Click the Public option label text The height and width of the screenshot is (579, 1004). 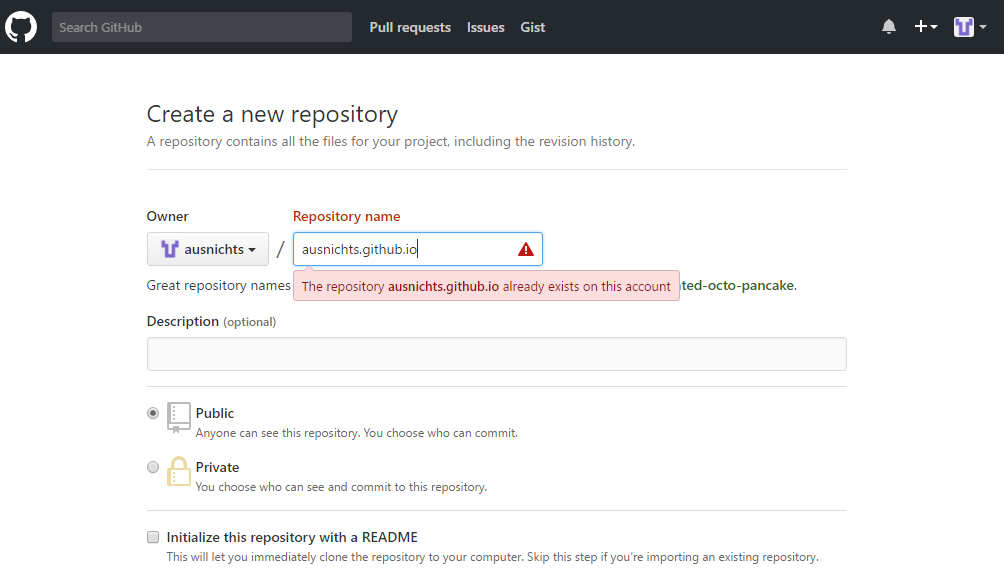click(215, 413)
